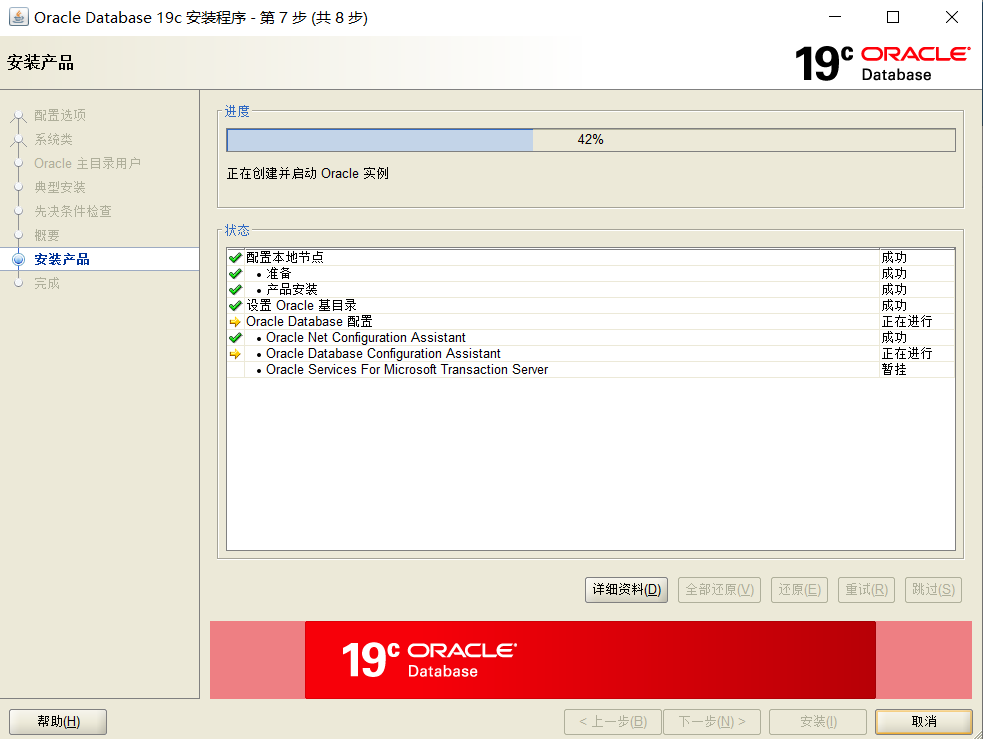
Task: Select the 典型安装 step in sidebar
Action: tap(60, 187)
